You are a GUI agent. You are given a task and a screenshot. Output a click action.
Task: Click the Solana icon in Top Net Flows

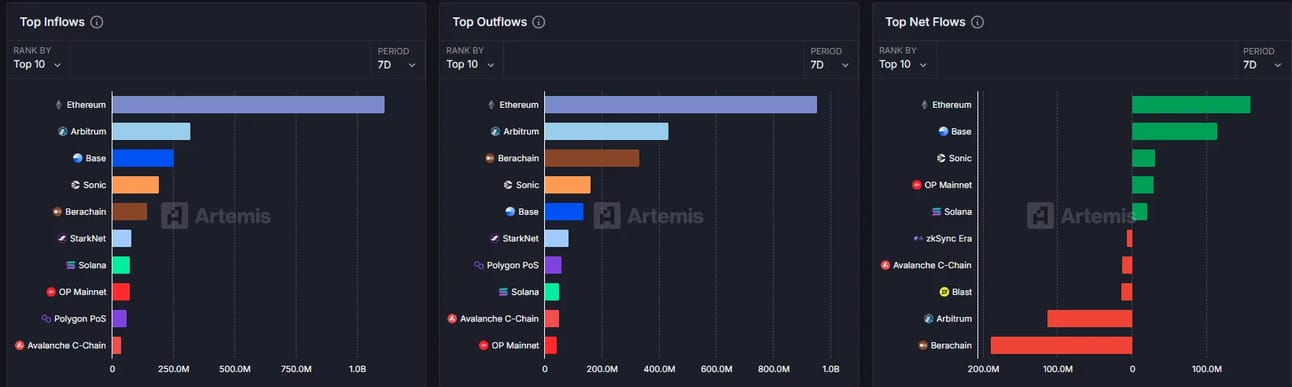pyautogui.click(x=936, y=212)
